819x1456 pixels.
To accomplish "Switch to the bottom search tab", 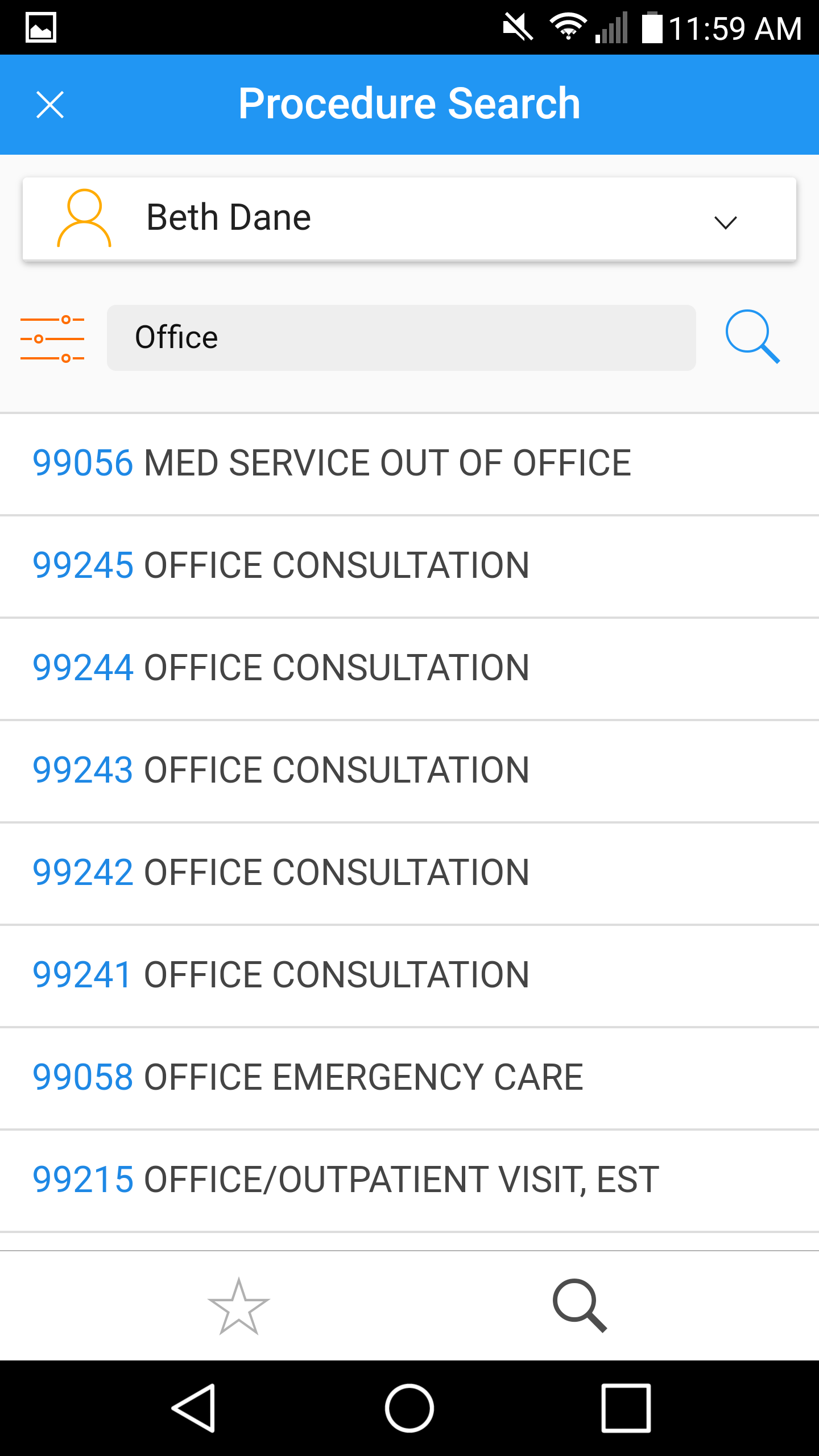I will pos(580,1306).
